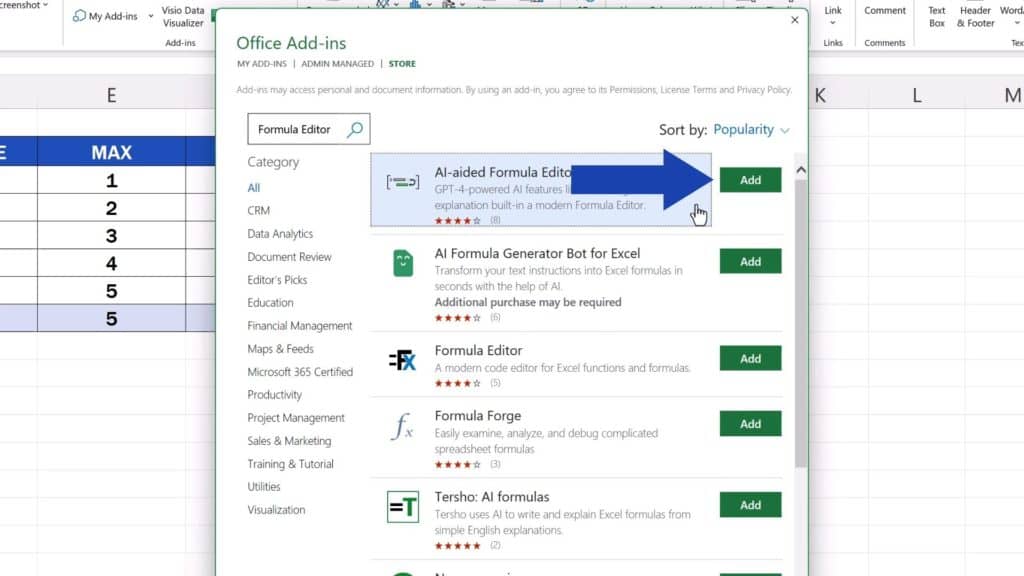
Task: Filter by Training & Tutorial category
Action: [291, 464]
